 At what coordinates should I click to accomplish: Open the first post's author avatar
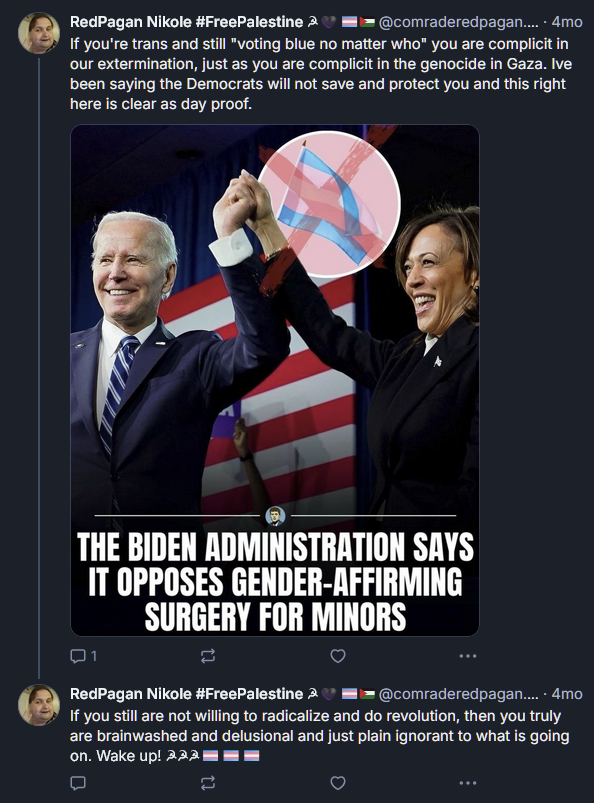click(x=39, y=33)
